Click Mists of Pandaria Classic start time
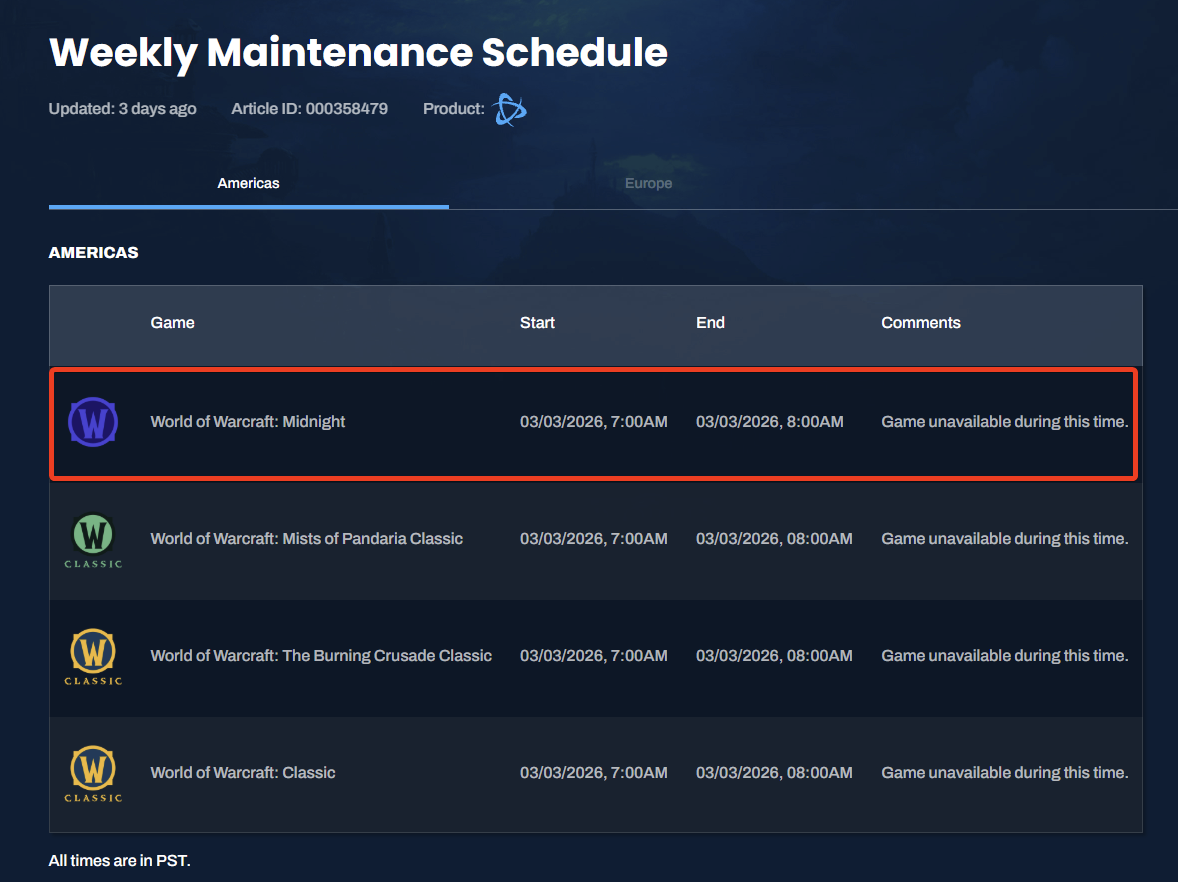 tap(594, 539)
